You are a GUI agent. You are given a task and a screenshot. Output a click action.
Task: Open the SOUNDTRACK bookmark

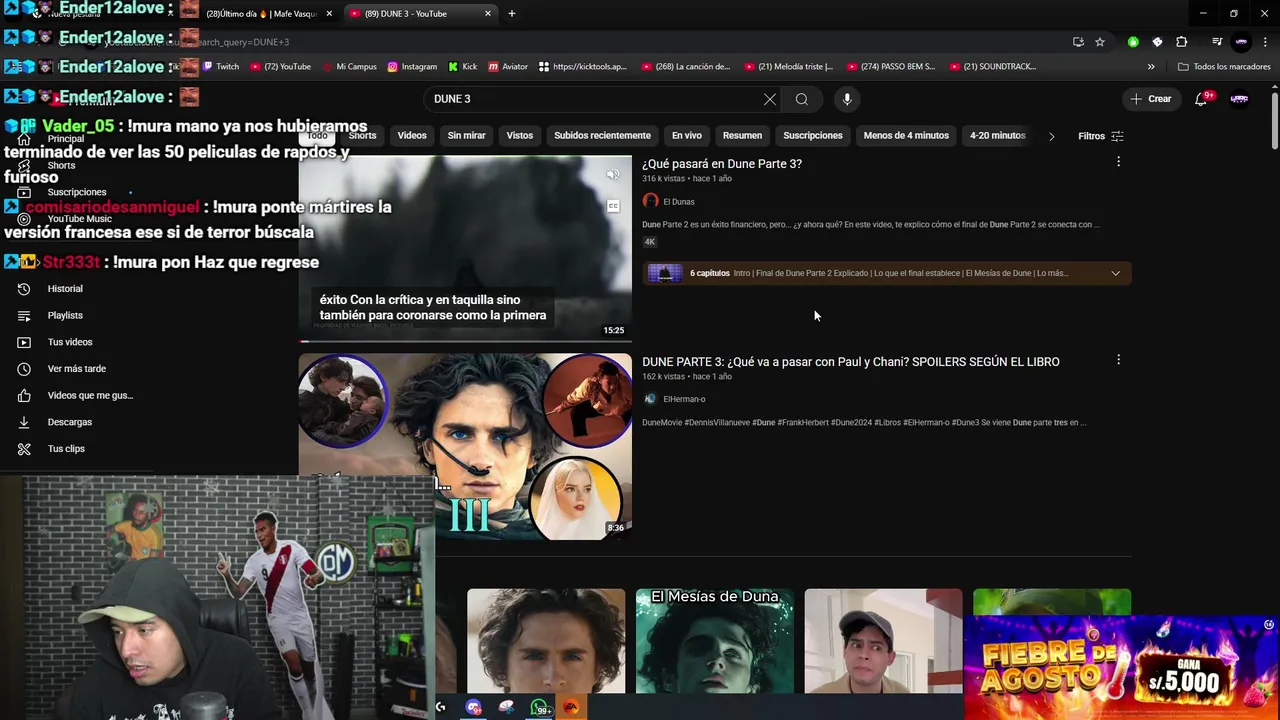(x=992, y=67)
